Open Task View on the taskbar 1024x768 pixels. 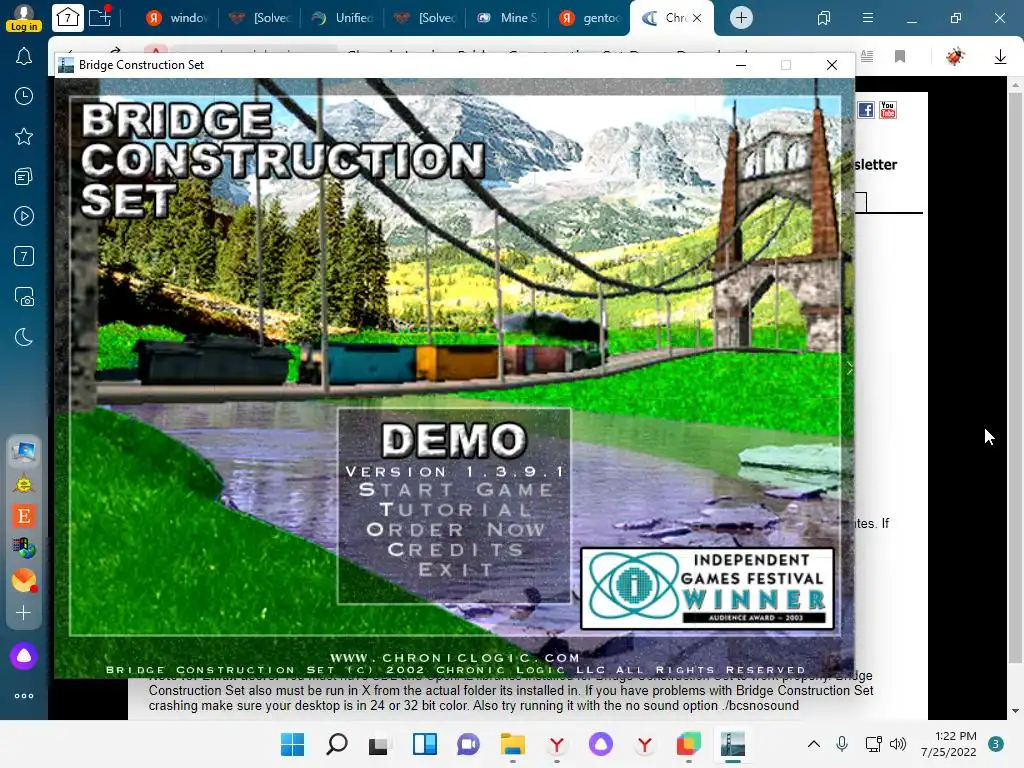[379, 744]
